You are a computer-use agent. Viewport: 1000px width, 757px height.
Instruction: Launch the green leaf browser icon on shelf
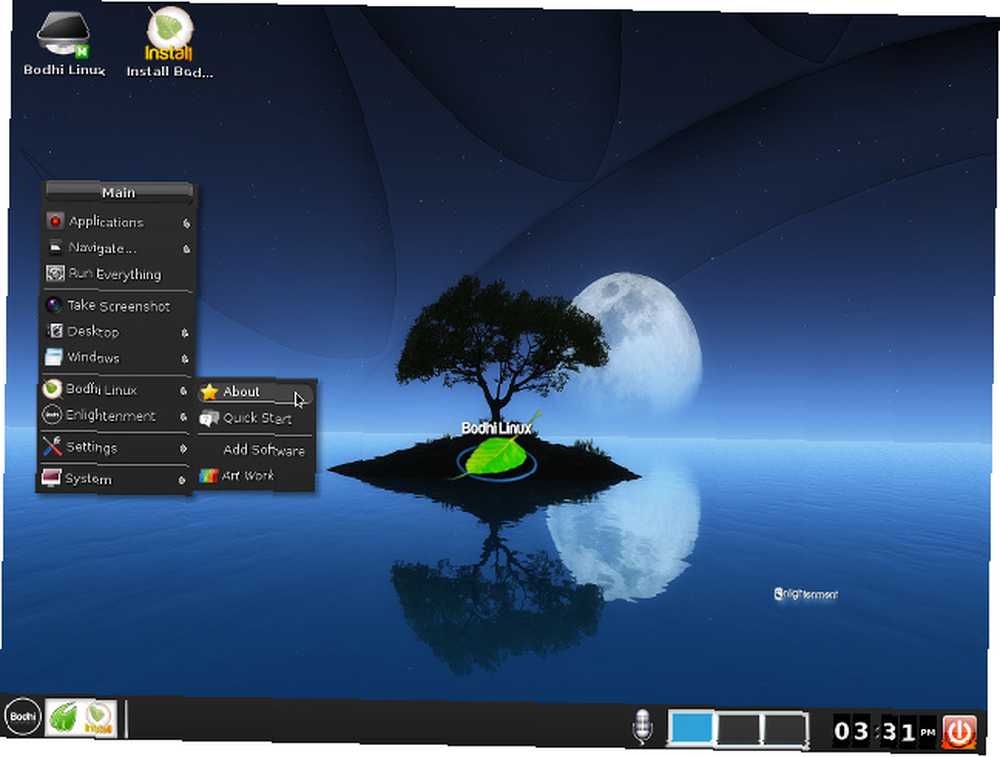point(62,717)
